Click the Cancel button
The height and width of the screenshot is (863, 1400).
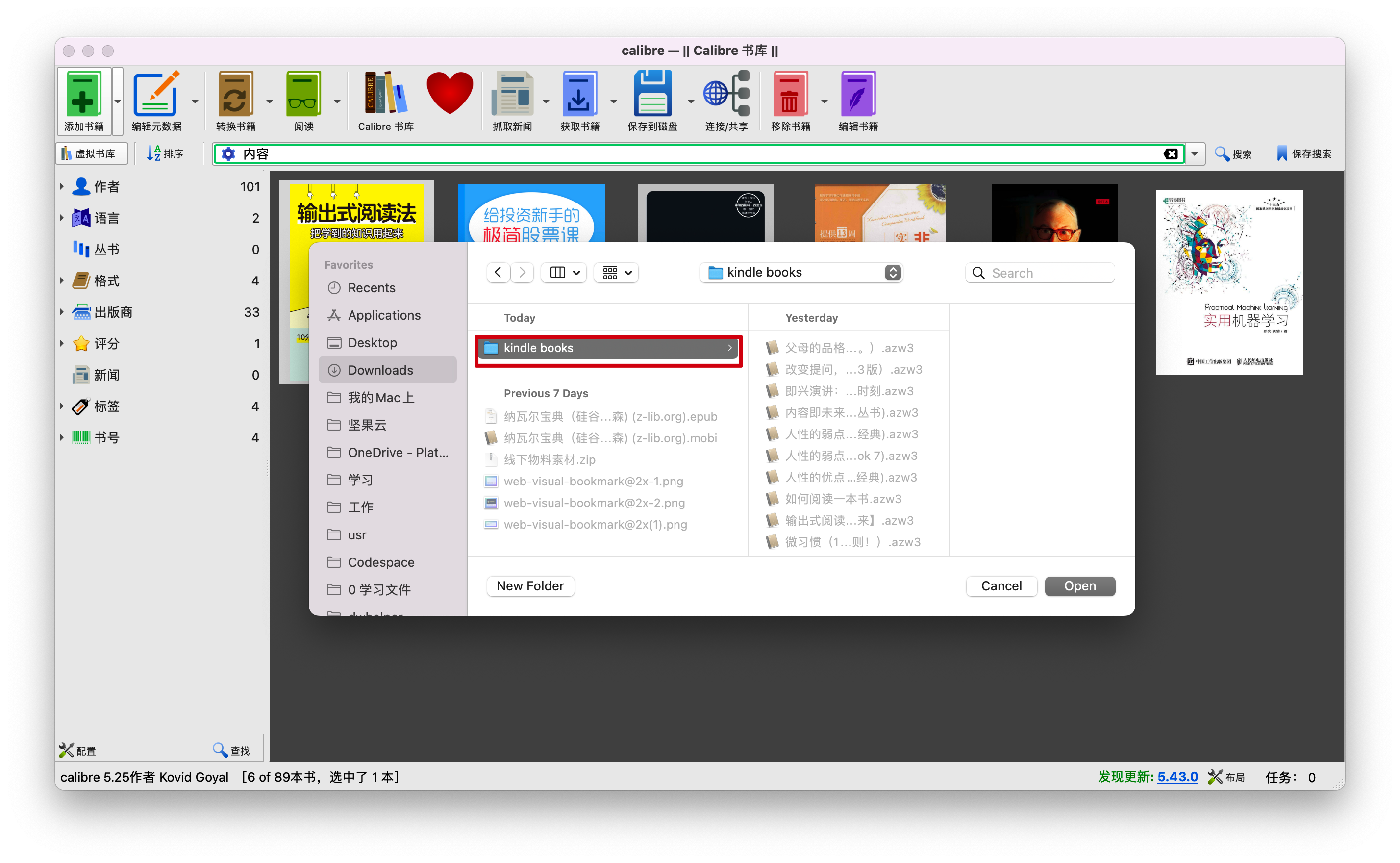click(1001, 586)
